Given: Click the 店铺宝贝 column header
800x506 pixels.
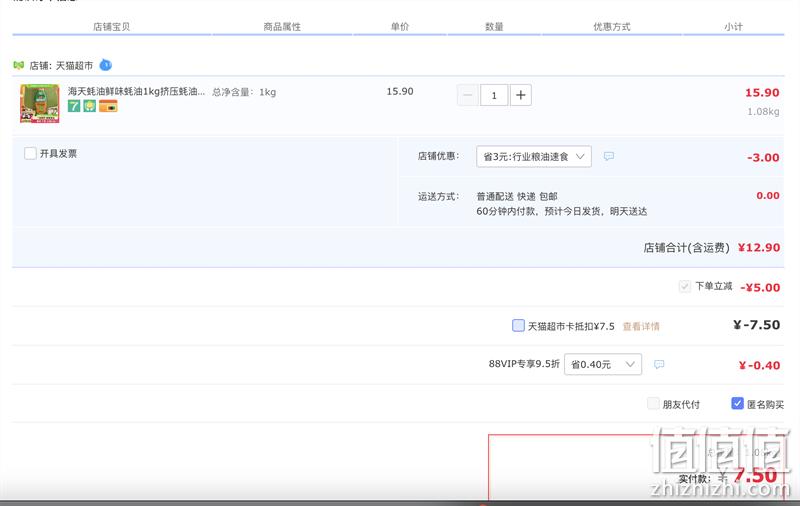Looking at the screenshot, I should coord(111,27).
